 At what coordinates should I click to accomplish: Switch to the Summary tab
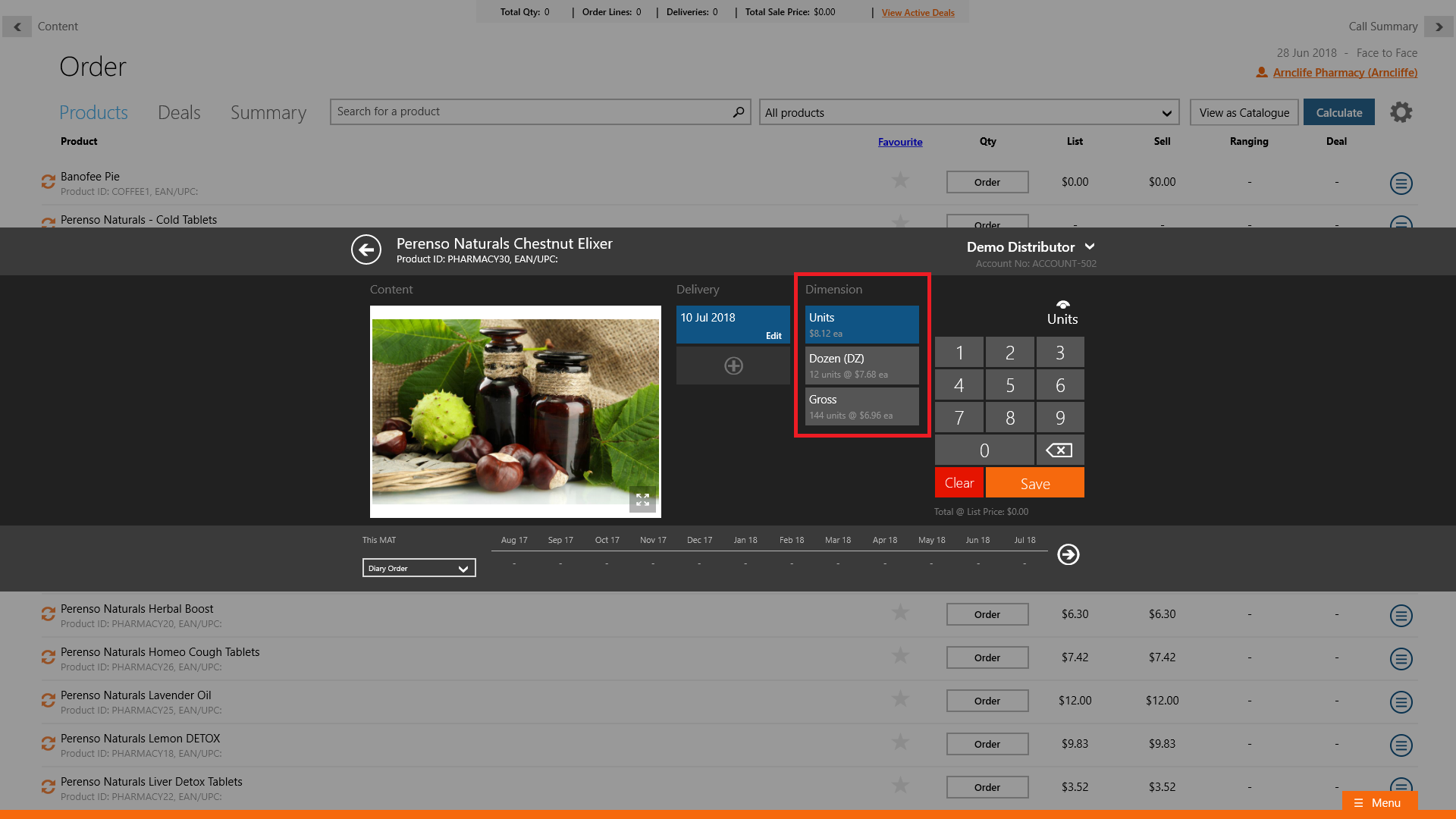[x=268, y=112]
